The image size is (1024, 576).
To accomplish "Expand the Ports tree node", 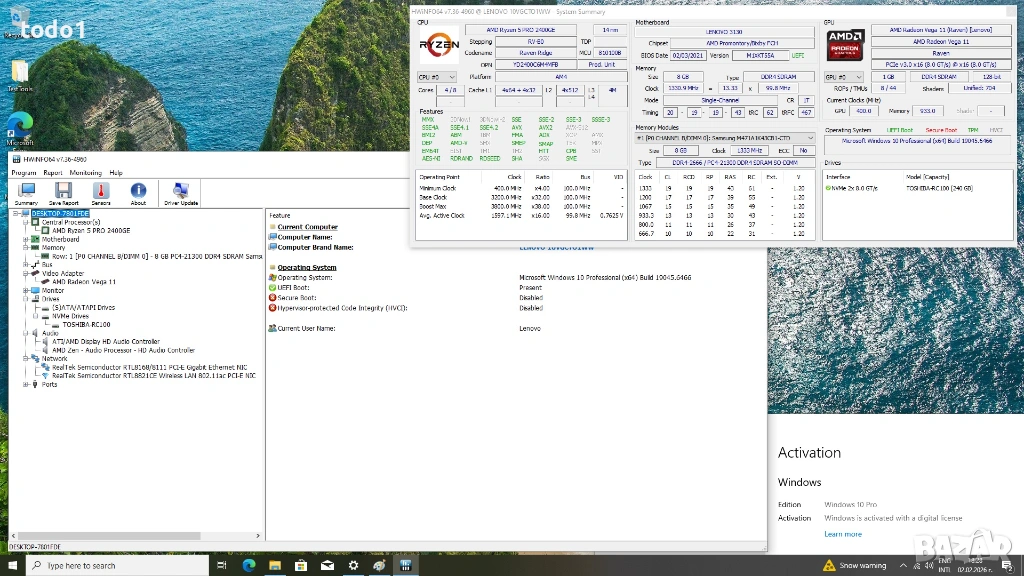I will (26, 384).
